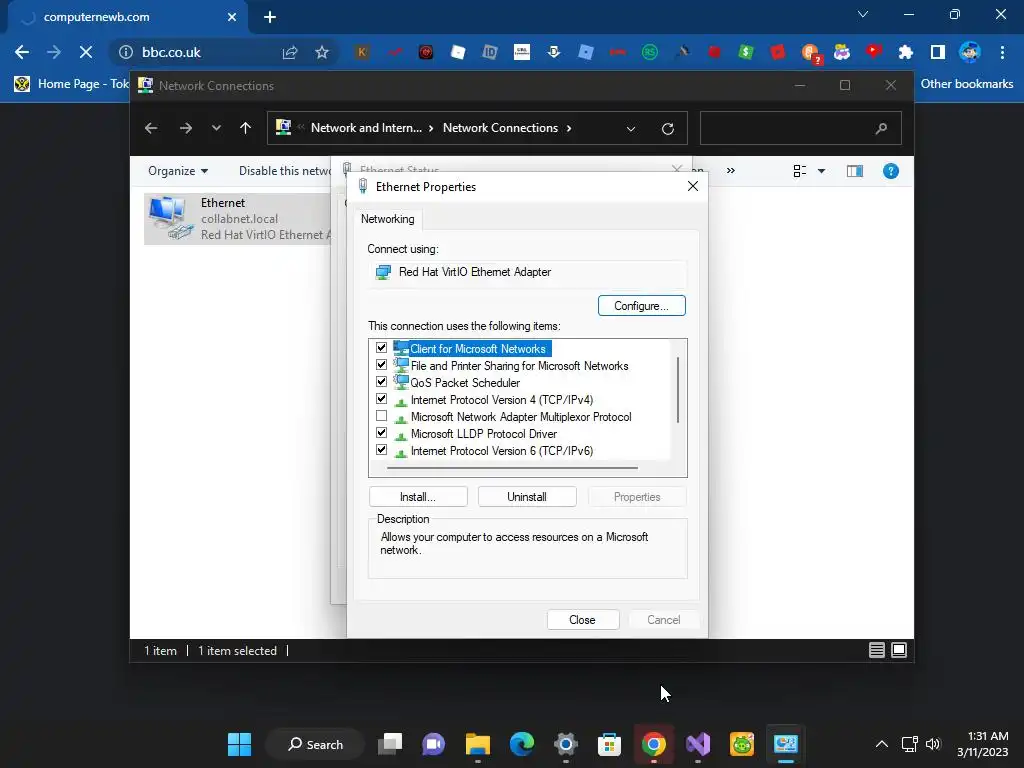Open Other bookmarks folder
Image resolution: width=1024 pixels, height=768 pixels.
[967, 84]
